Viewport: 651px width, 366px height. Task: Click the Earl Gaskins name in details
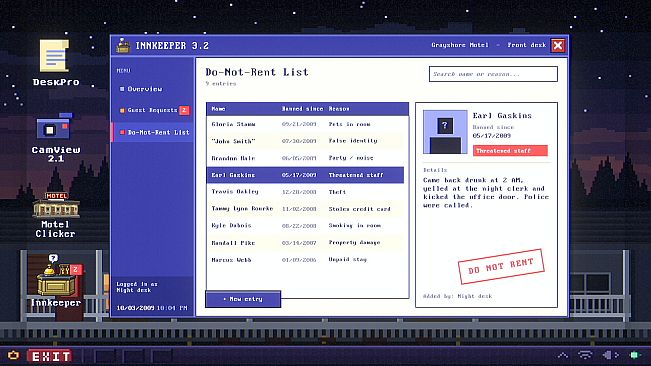502,116
